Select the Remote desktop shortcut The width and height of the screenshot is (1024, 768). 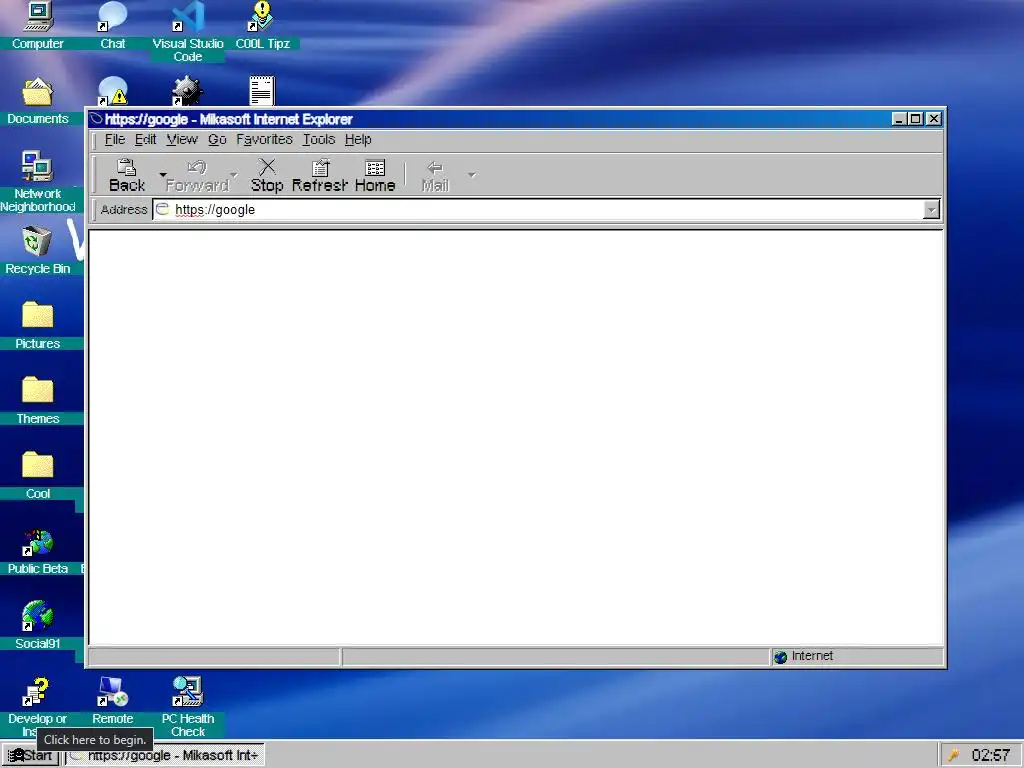[x=112, y=701]
